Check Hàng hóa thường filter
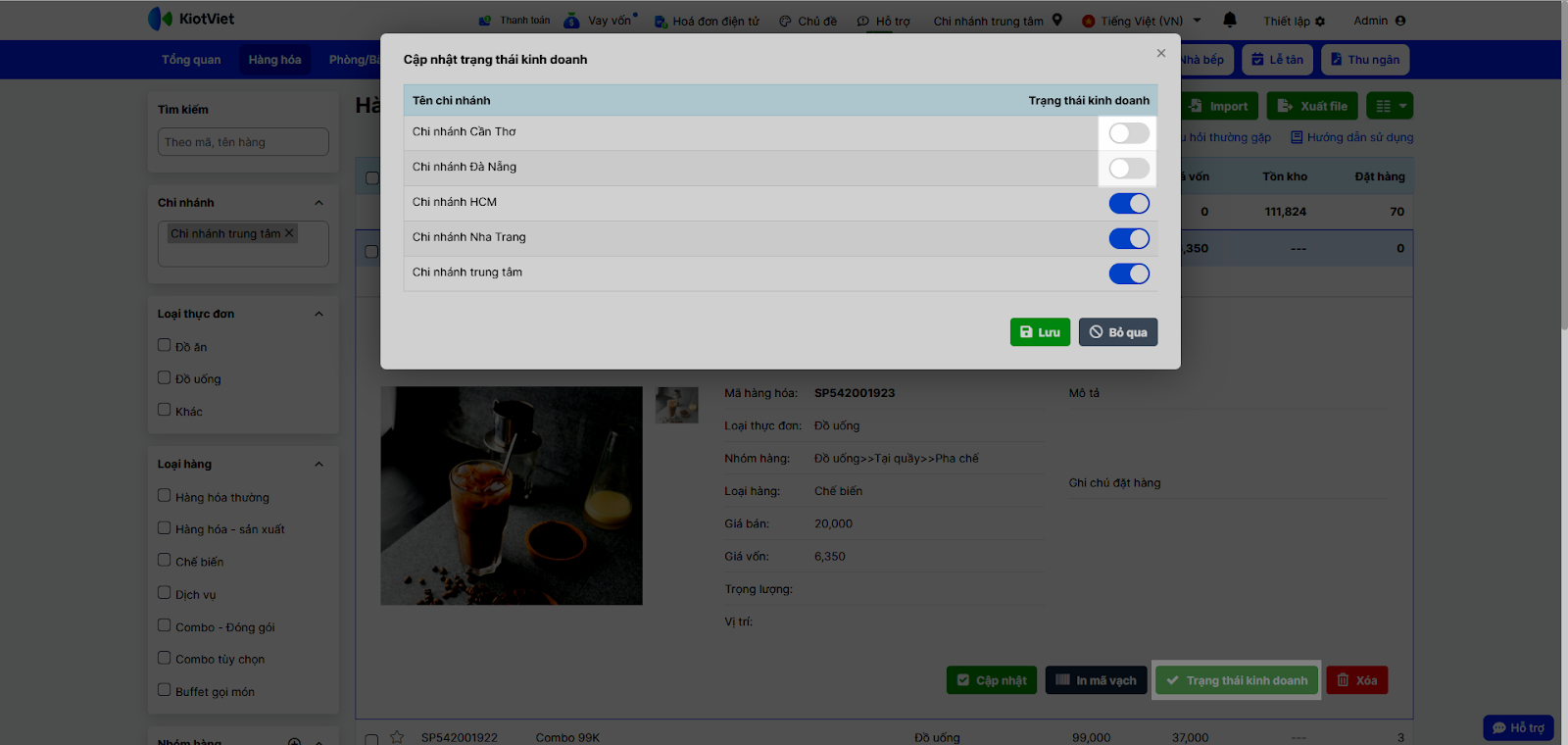Viewport: 1568px width, 745px height. point(165,496)
